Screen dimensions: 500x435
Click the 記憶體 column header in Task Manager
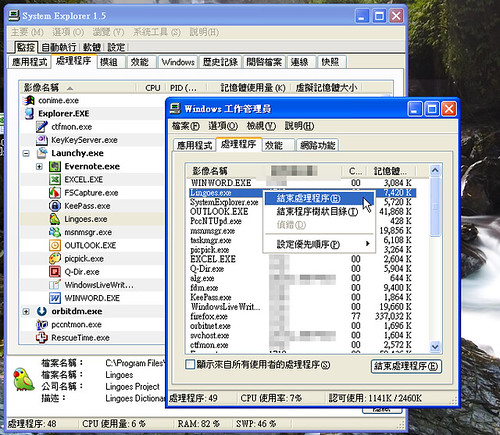click(x=390, y=171)
